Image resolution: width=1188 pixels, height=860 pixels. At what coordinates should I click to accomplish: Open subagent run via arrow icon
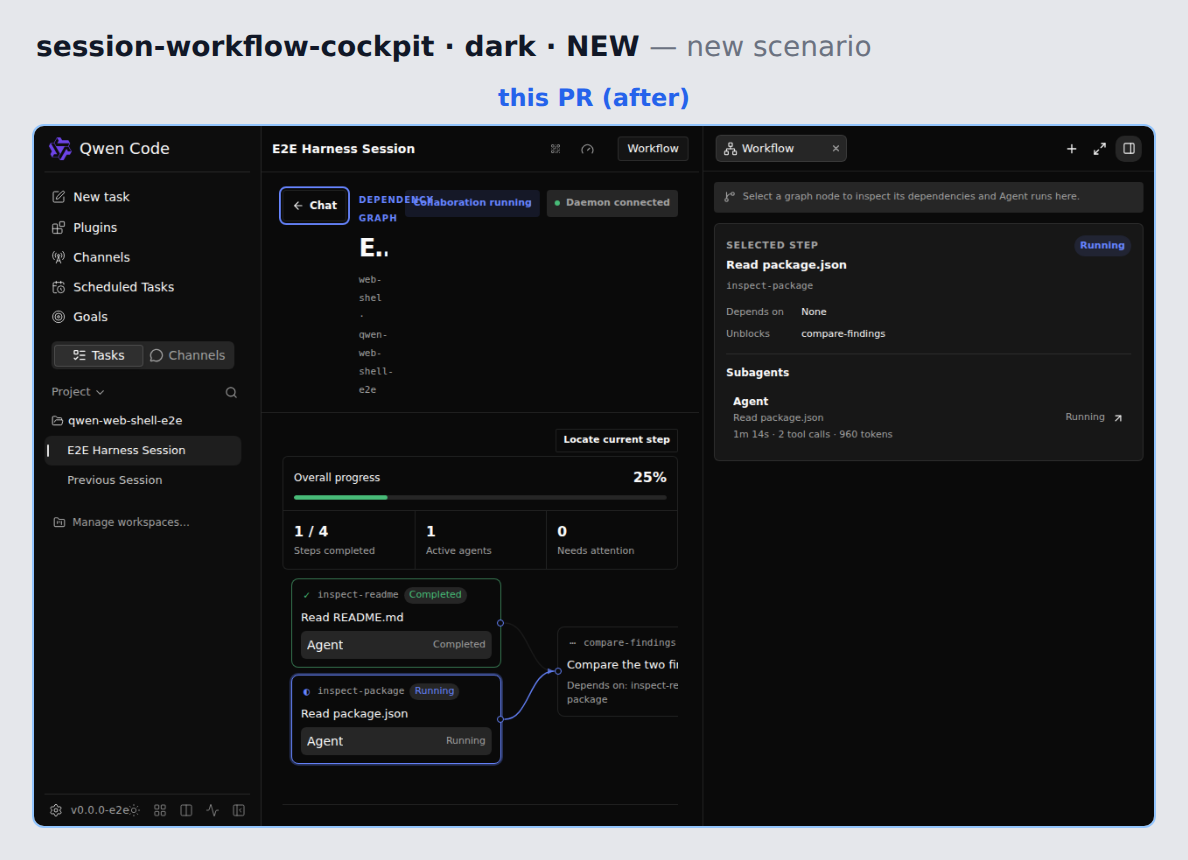(x=1118, y=417)
